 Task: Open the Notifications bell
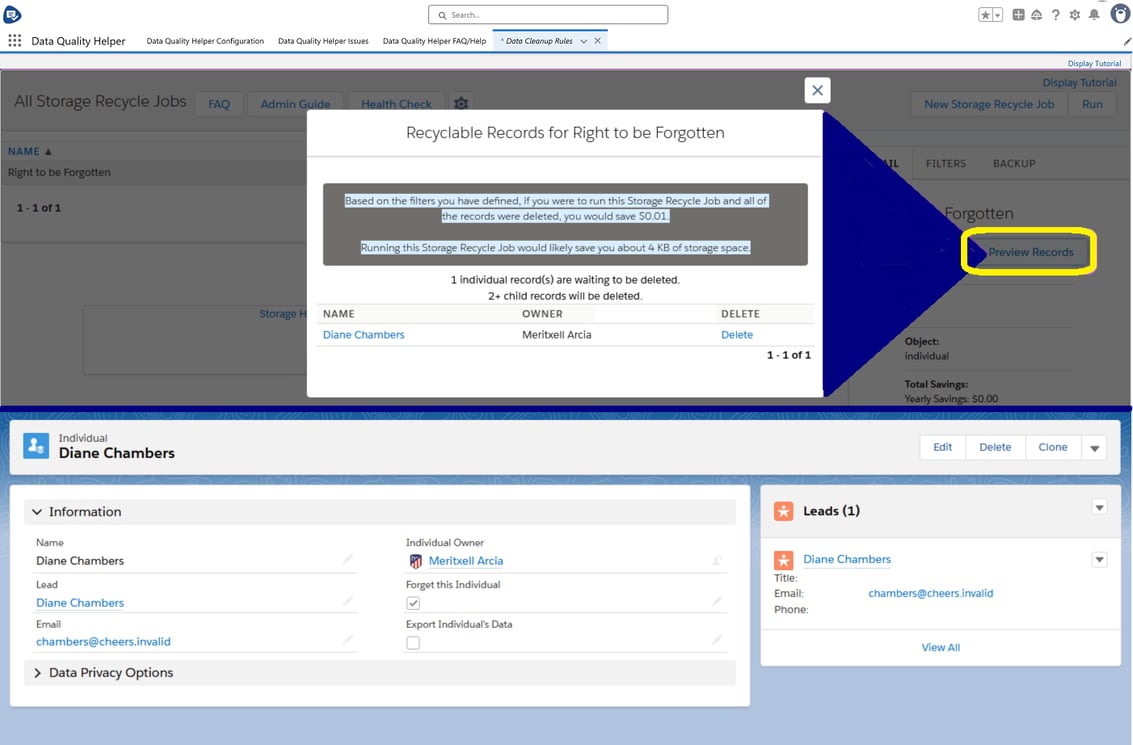[1094, 14]
